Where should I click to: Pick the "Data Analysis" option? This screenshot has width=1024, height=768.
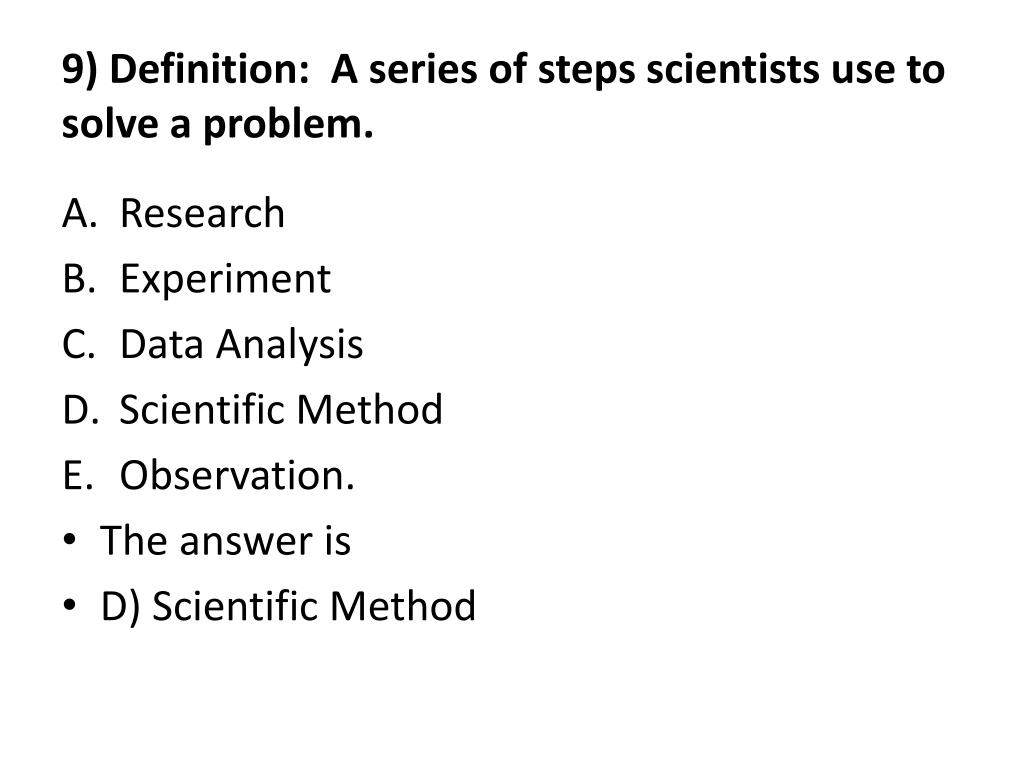[x=241, y=344]
